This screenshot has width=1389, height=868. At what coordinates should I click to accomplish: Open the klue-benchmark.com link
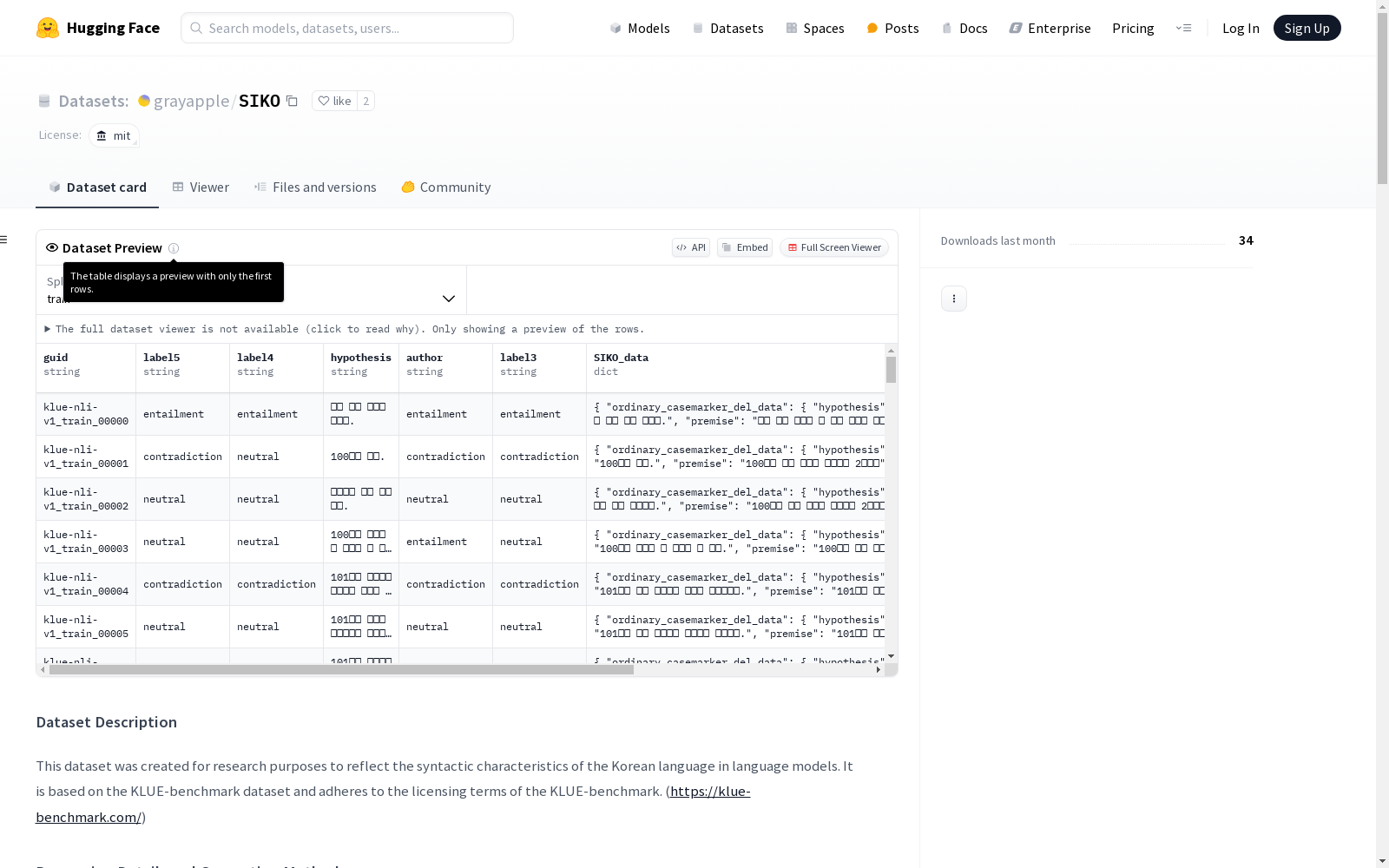[392, 804]
